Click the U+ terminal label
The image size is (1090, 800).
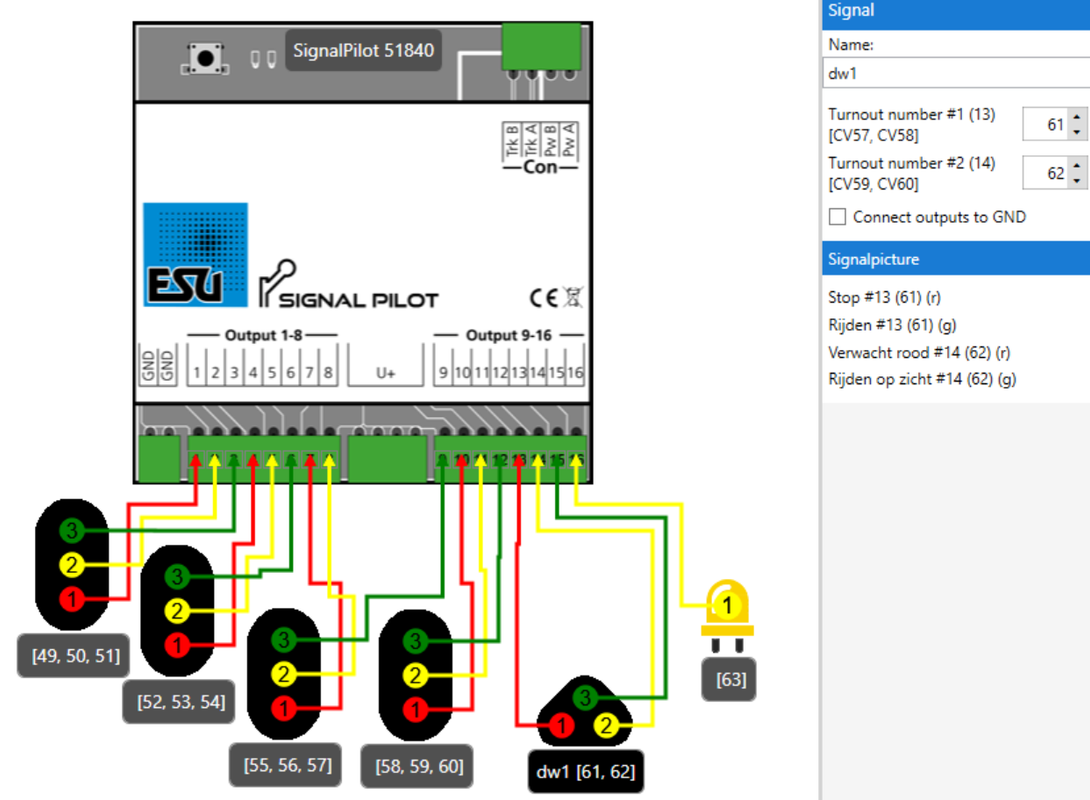[386, 373]
